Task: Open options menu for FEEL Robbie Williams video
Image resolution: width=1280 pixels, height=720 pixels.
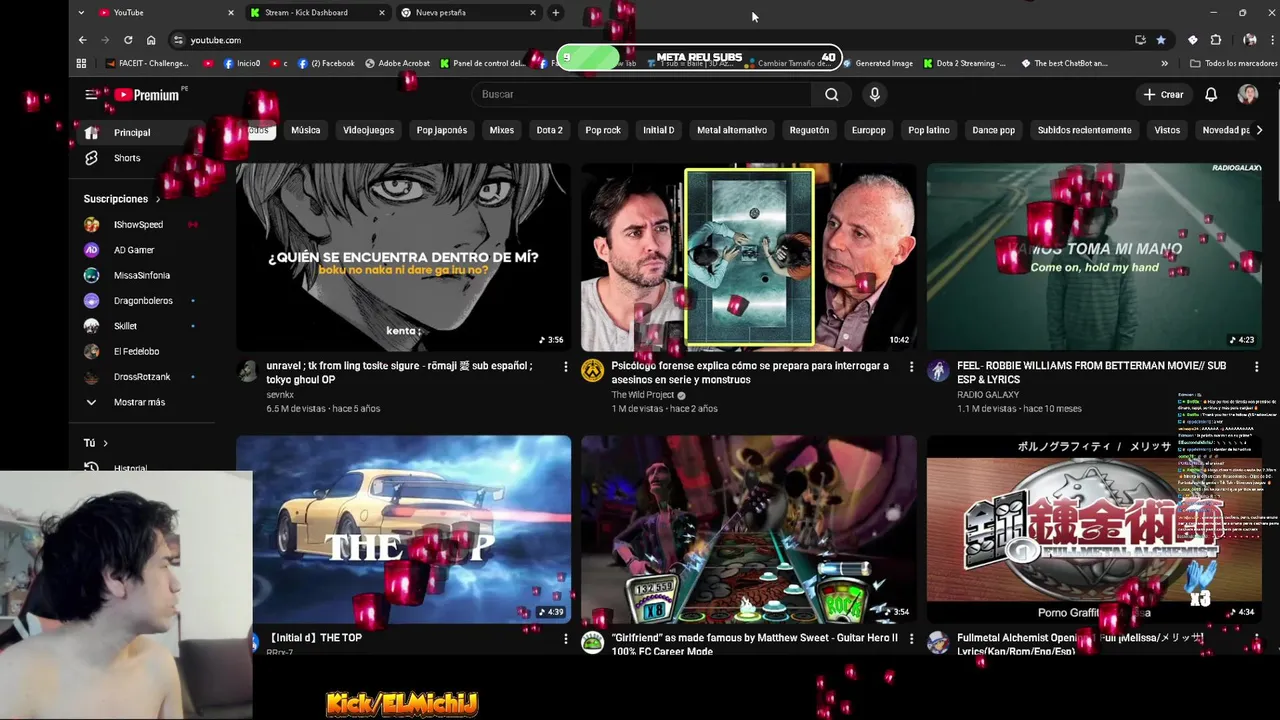Action: [1256, 367]
